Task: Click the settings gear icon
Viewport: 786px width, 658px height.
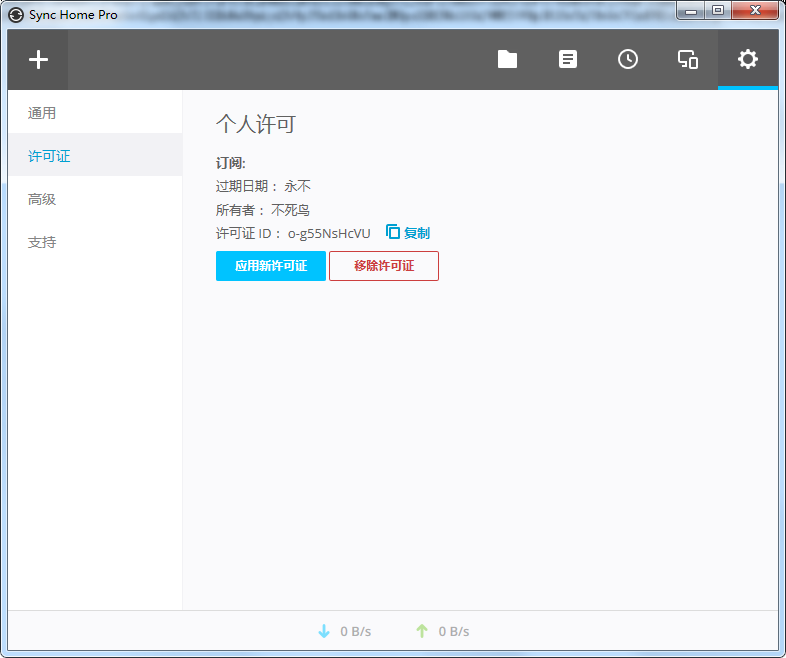Action: 748,60
